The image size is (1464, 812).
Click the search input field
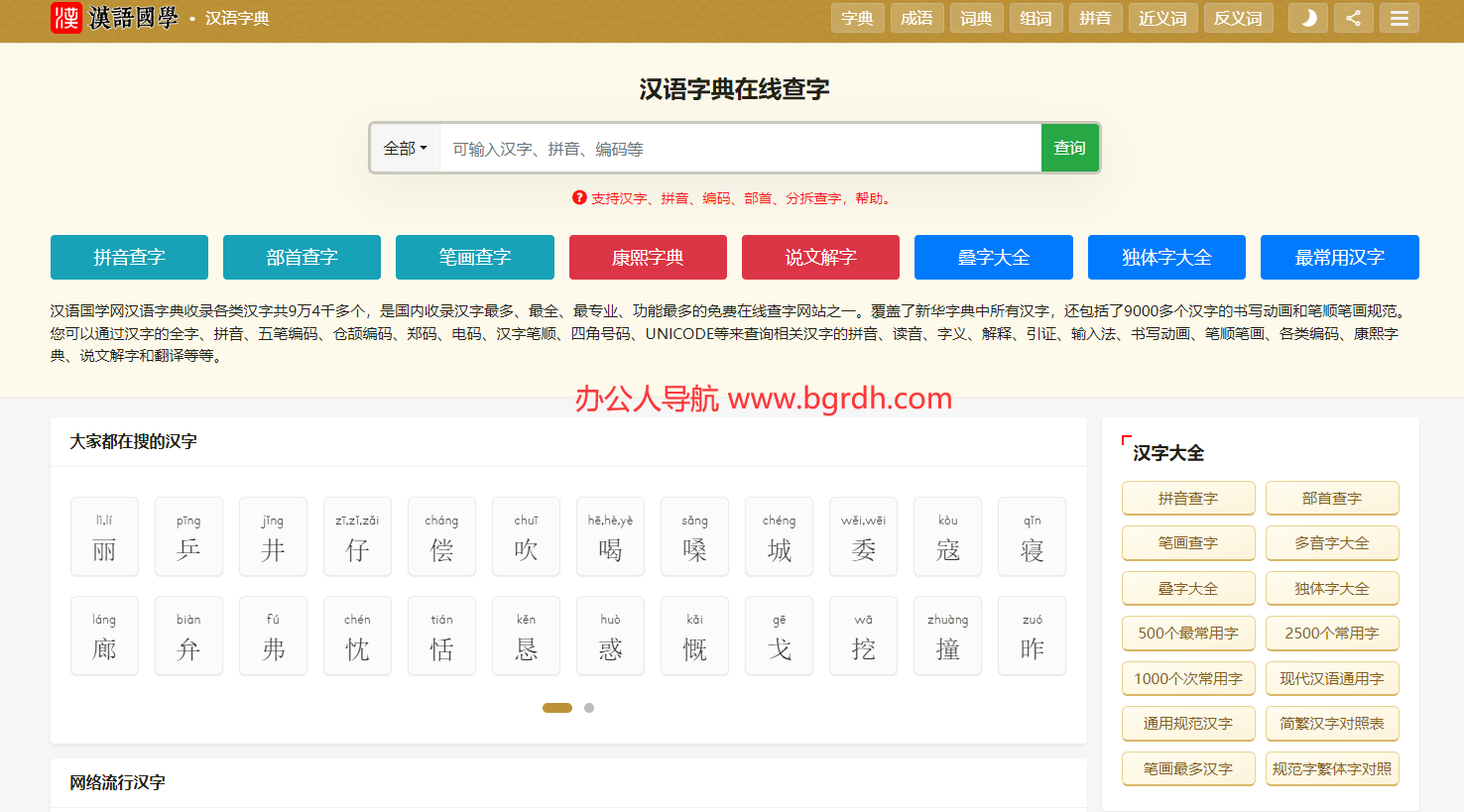[740, 148]
